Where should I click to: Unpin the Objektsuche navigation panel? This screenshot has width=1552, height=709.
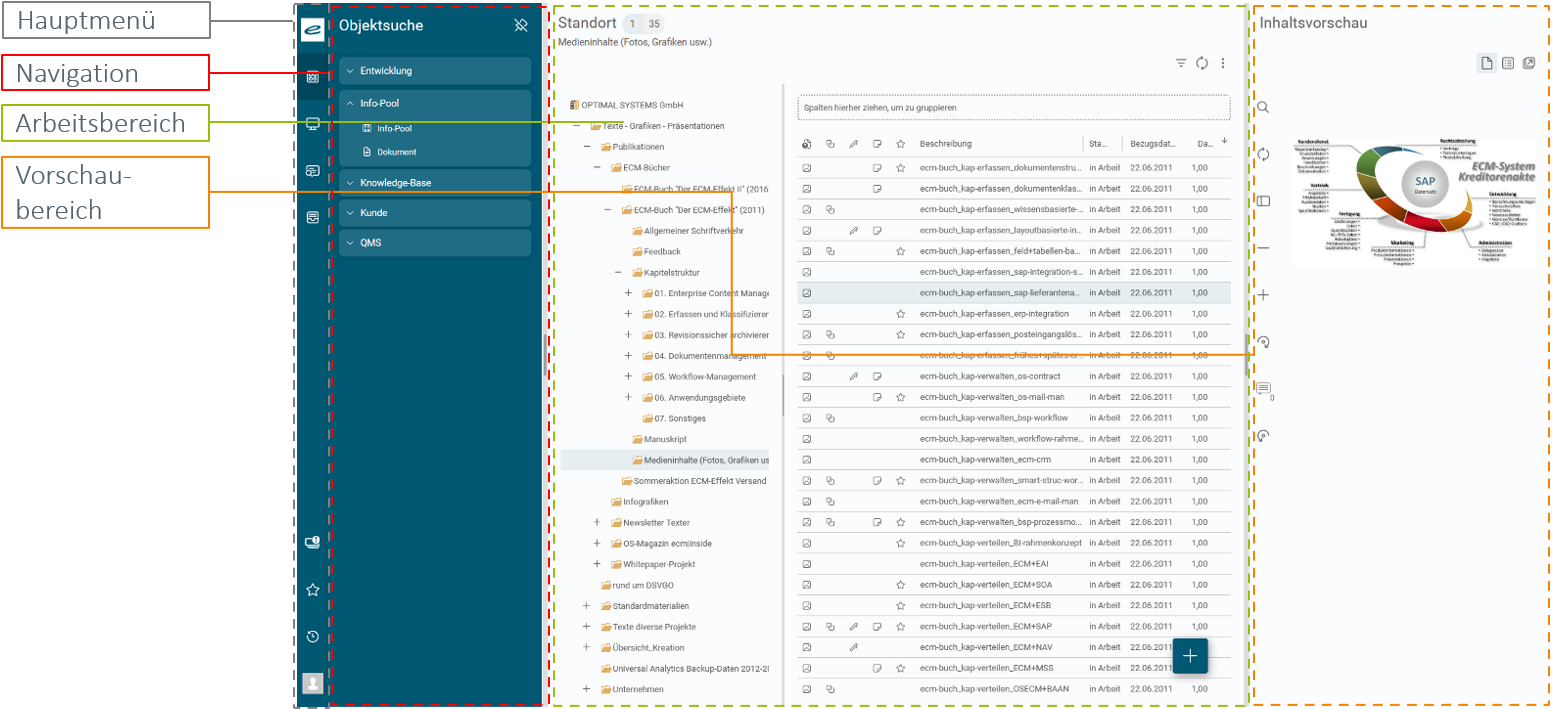pyautogui.click(x=520, y=26)
